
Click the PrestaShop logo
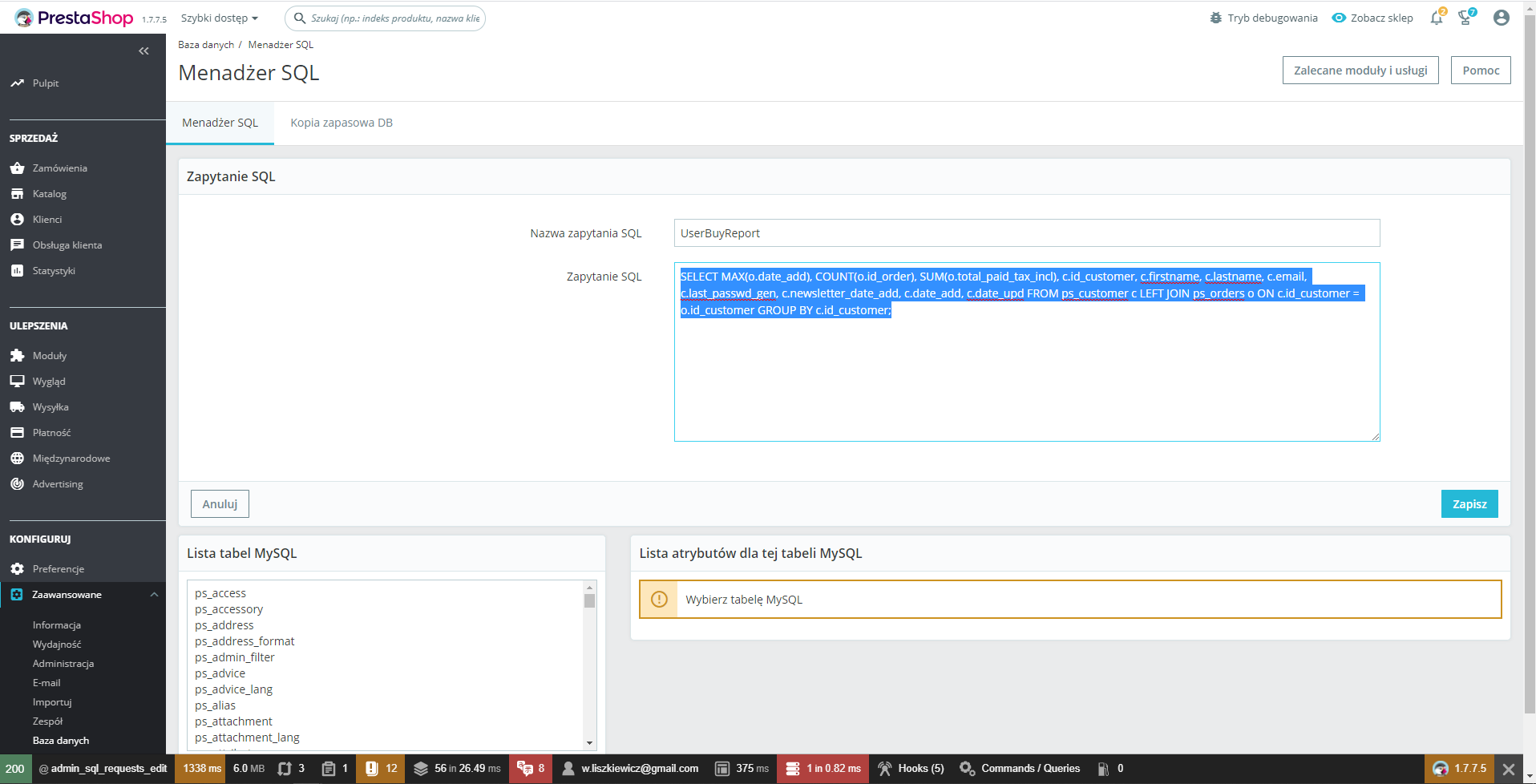tap(74, 18)
